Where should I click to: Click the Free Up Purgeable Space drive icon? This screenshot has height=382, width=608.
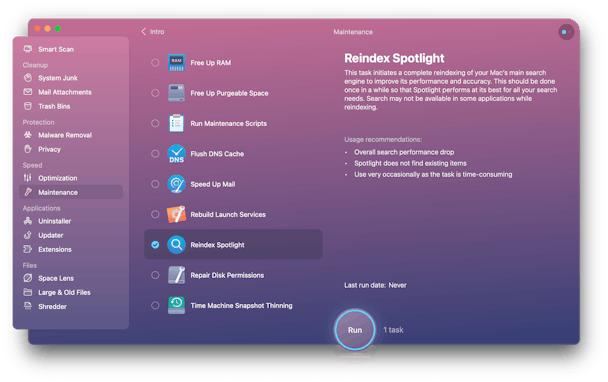point(176,93)
